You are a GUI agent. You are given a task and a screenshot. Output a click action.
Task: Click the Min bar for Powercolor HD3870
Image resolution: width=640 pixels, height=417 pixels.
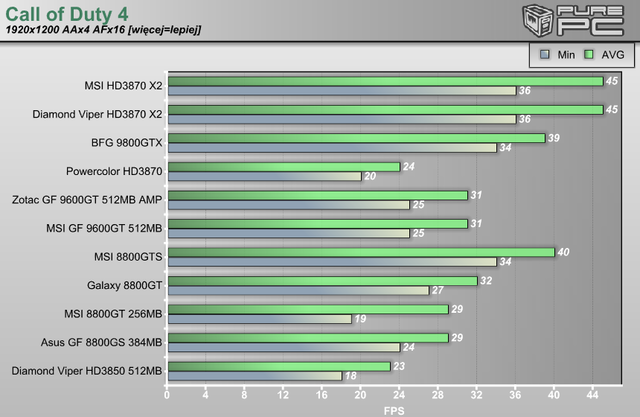click(x=265, y=176)
